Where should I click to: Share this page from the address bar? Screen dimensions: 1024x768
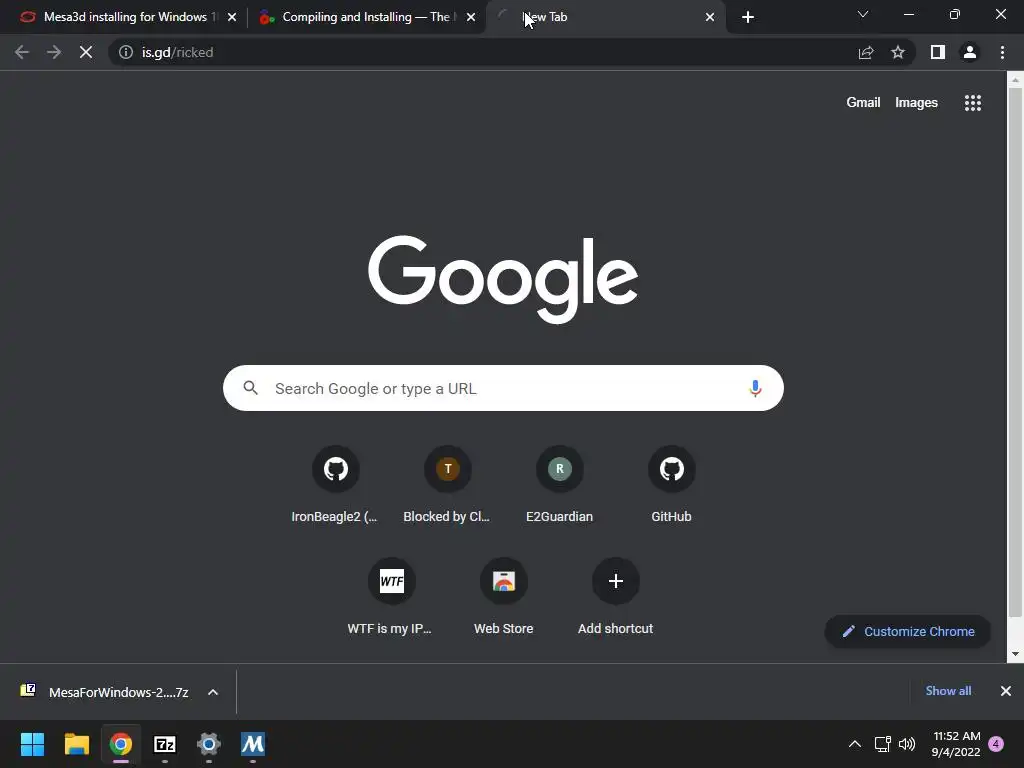point(866,52)
